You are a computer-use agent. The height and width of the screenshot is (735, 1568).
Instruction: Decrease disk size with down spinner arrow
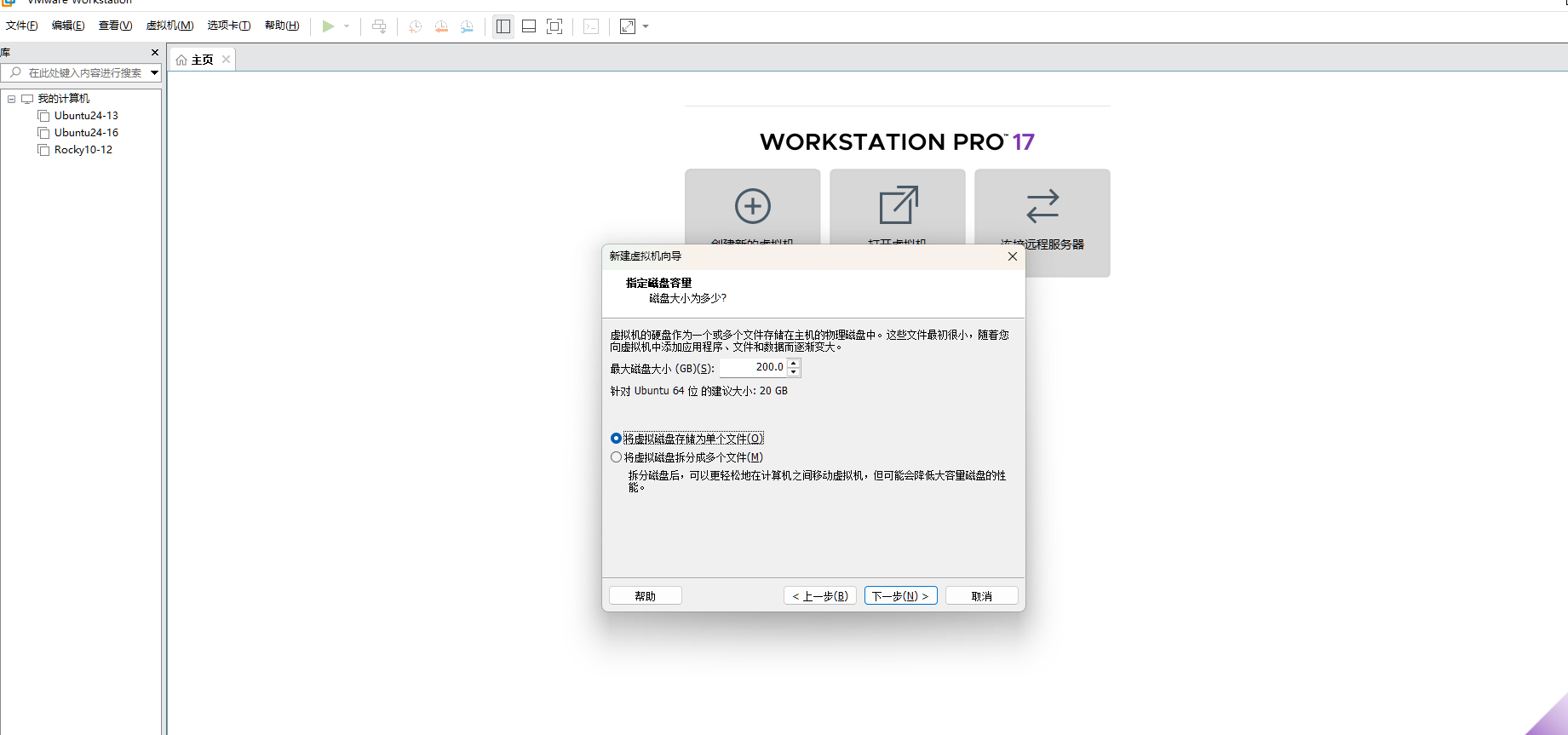pos(794,372)
